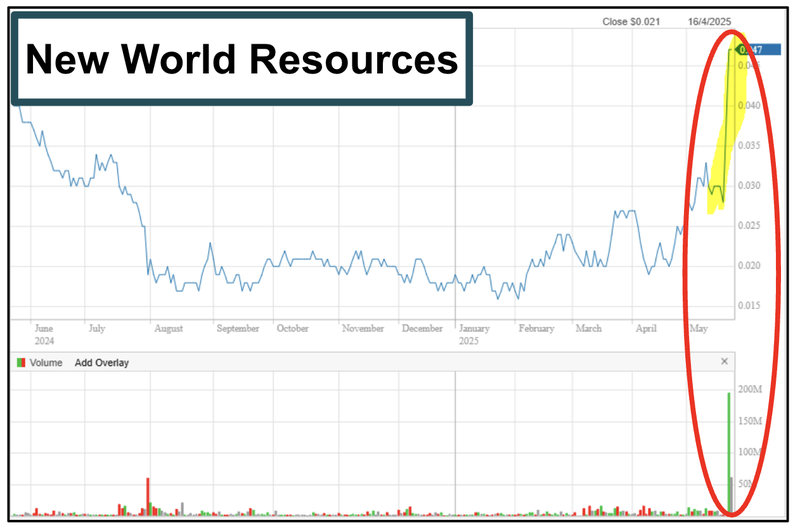The image size is (800, 532).
Task: Click the 'February' axis label
Action: [x=536, y=328]
